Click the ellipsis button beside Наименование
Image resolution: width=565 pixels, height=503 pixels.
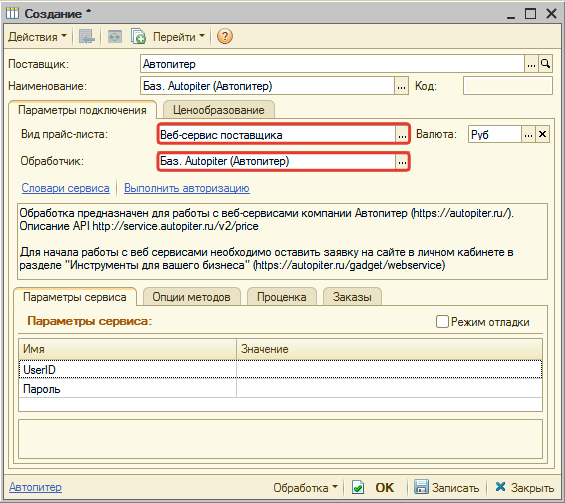point(401,86)
